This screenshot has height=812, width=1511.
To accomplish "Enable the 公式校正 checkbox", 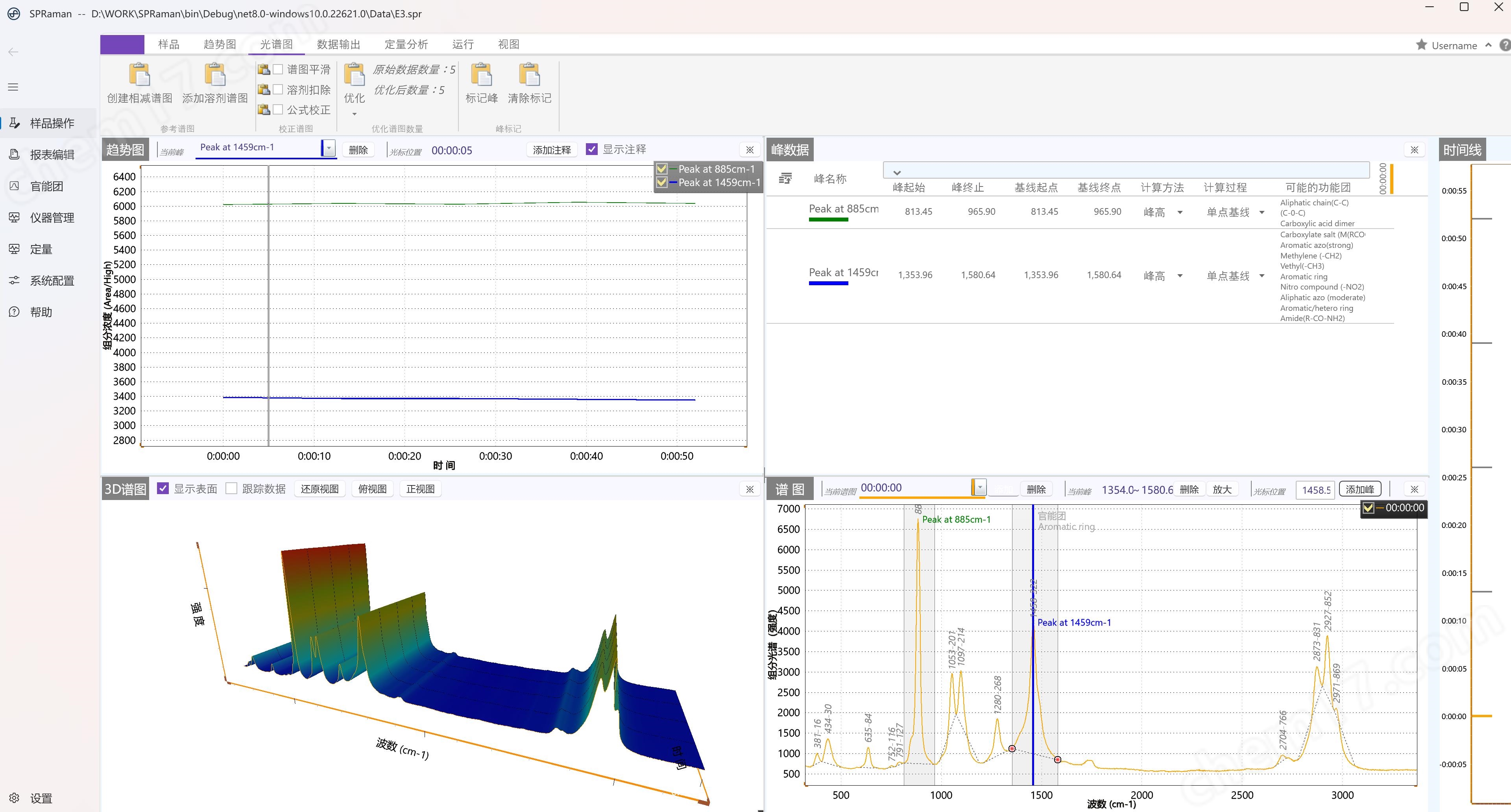I will (278, 110).
